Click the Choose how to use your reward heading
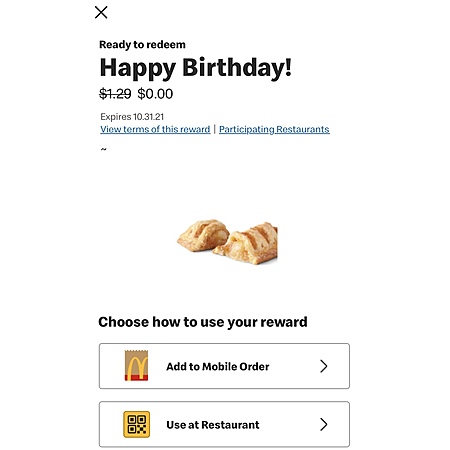Screen dimensions: 450x450 tap(203, 322)
